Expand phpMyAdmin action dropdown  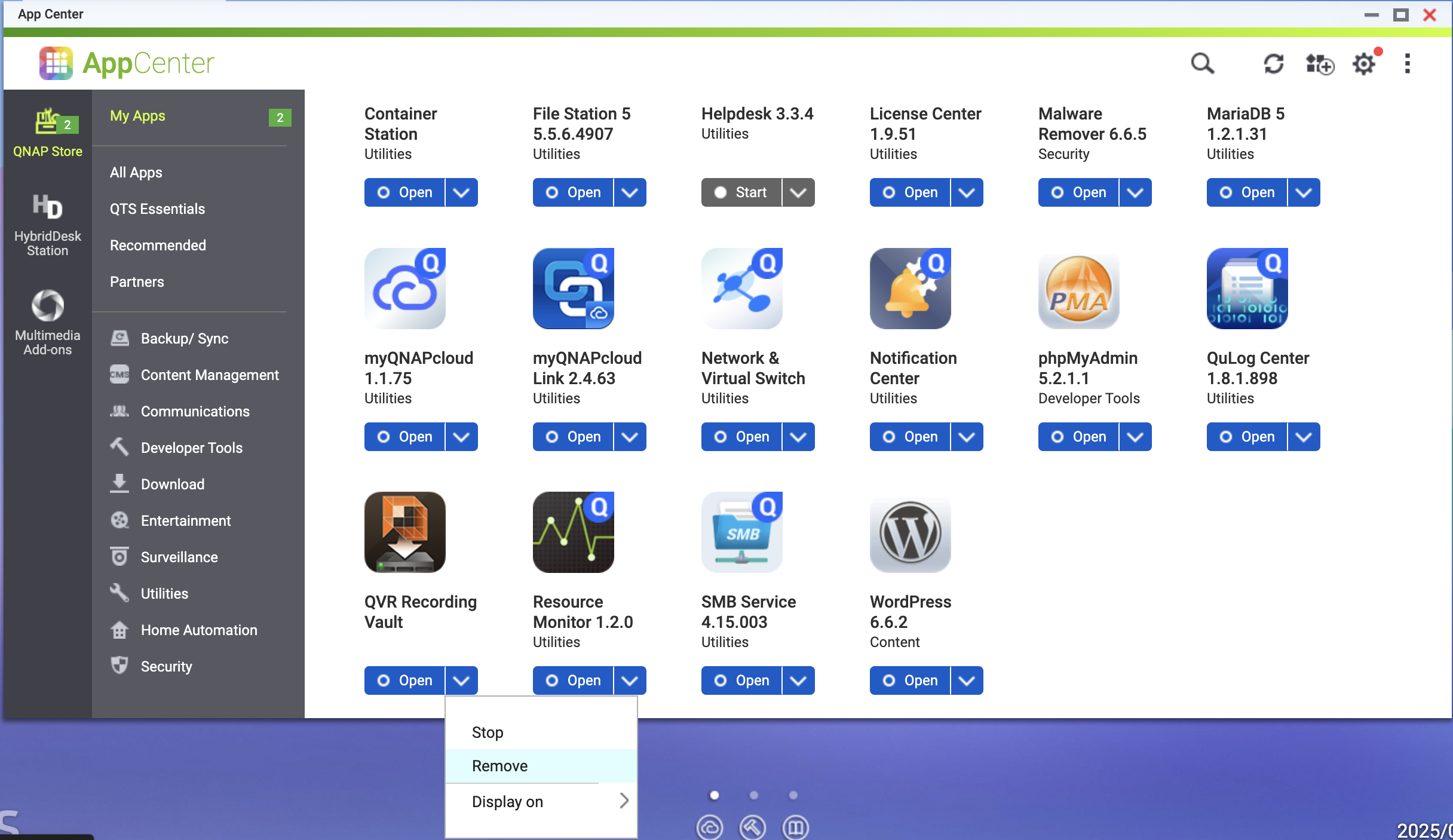click(x=1135, y=437)
